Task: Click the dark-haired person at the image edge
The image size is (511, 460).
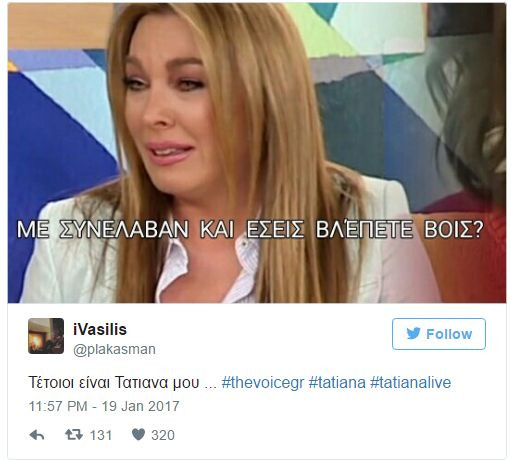Action: pyautogui.click(x=470, y=133)
